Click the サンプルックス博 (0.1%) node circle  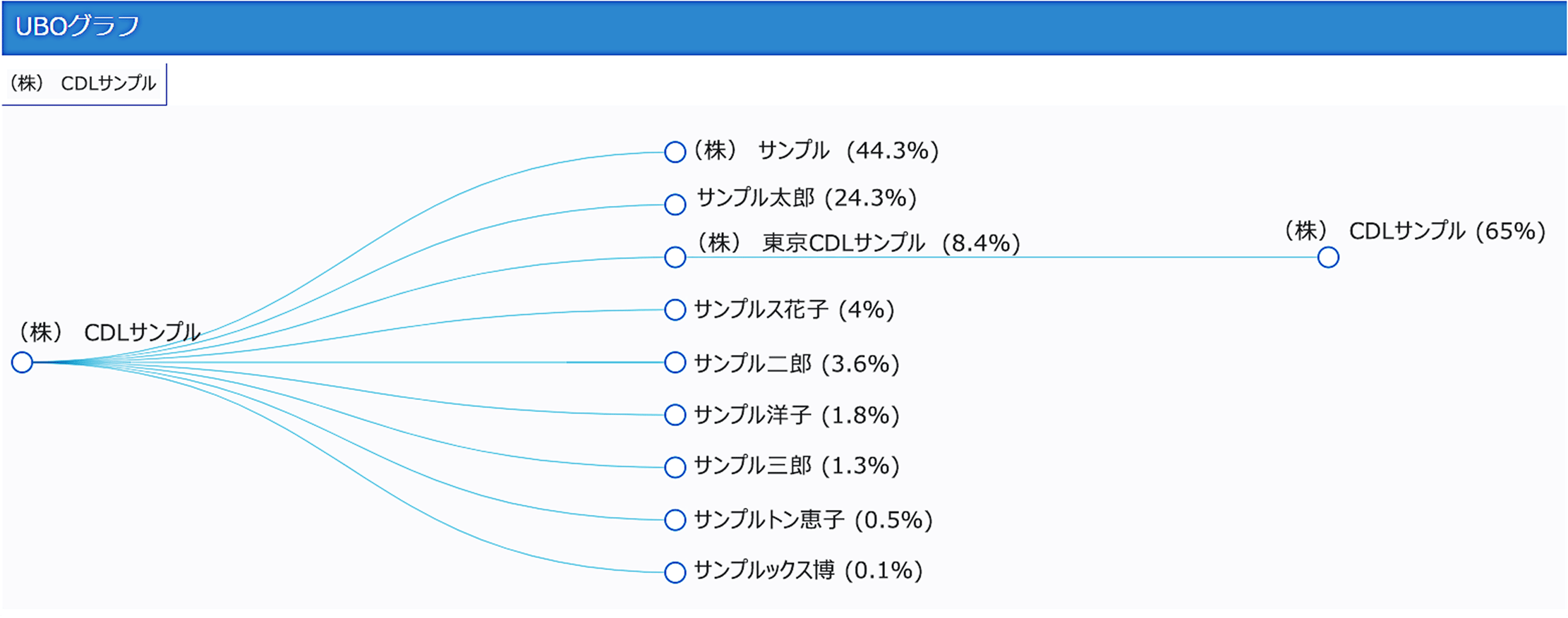pos(675,572)
